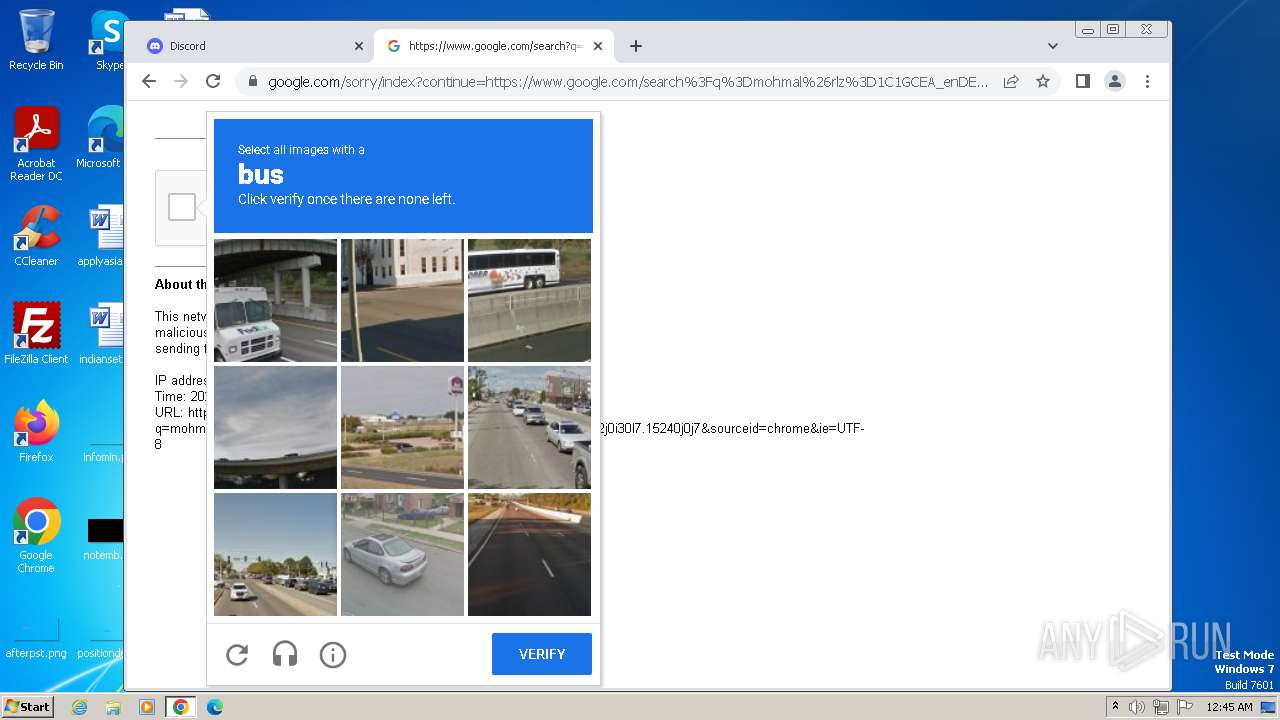View site information lock icon

pyautogui.click(x=253, y=82)
